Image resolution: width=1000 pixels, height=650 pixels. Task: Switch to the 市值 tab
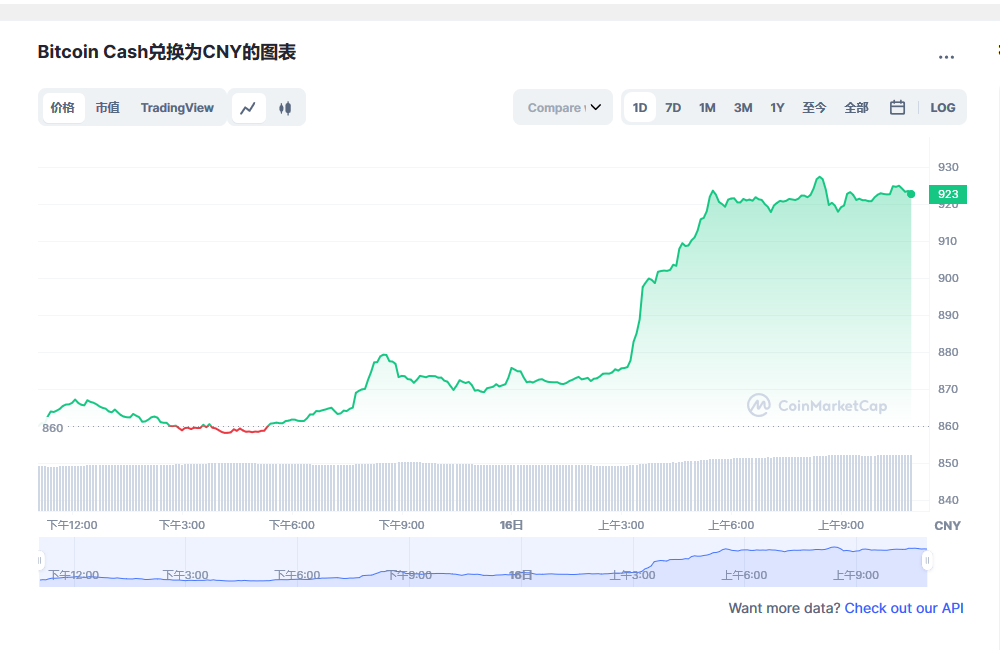pyautogui.click(x=107, y=108)
